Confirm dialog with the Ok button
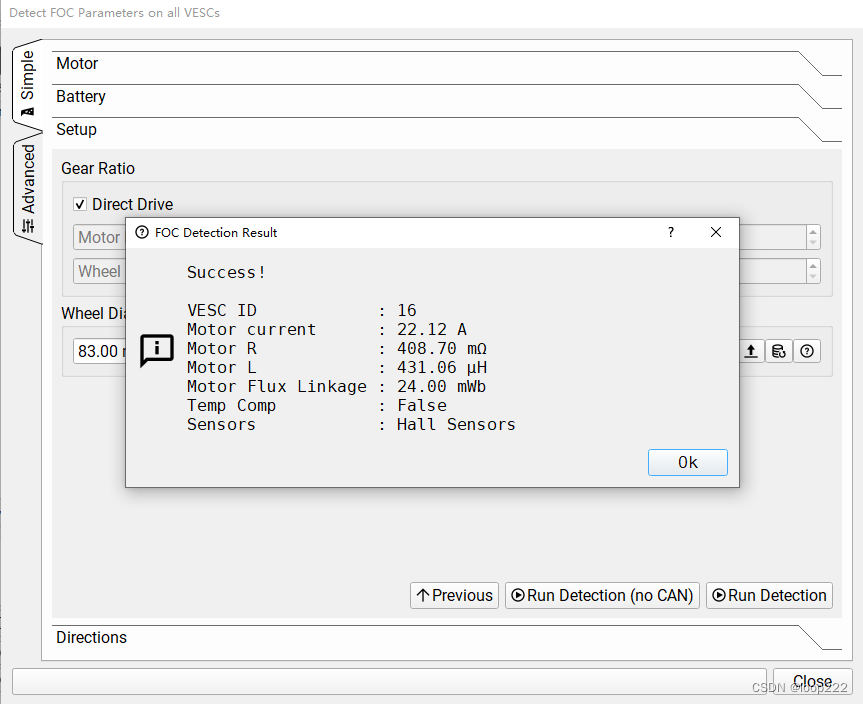 687,462
